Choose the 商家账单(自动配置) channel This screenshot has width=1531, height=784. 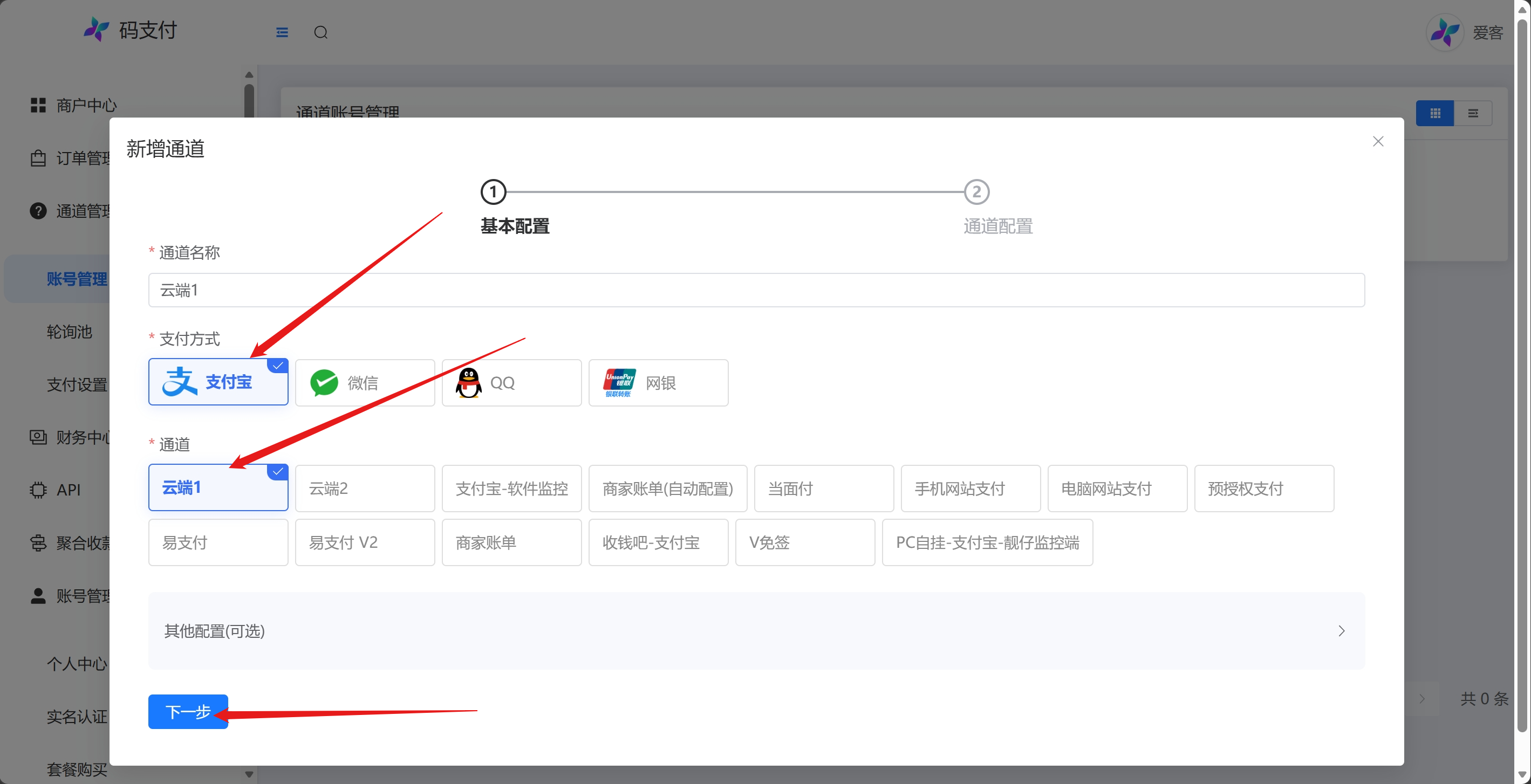(668, 488)
